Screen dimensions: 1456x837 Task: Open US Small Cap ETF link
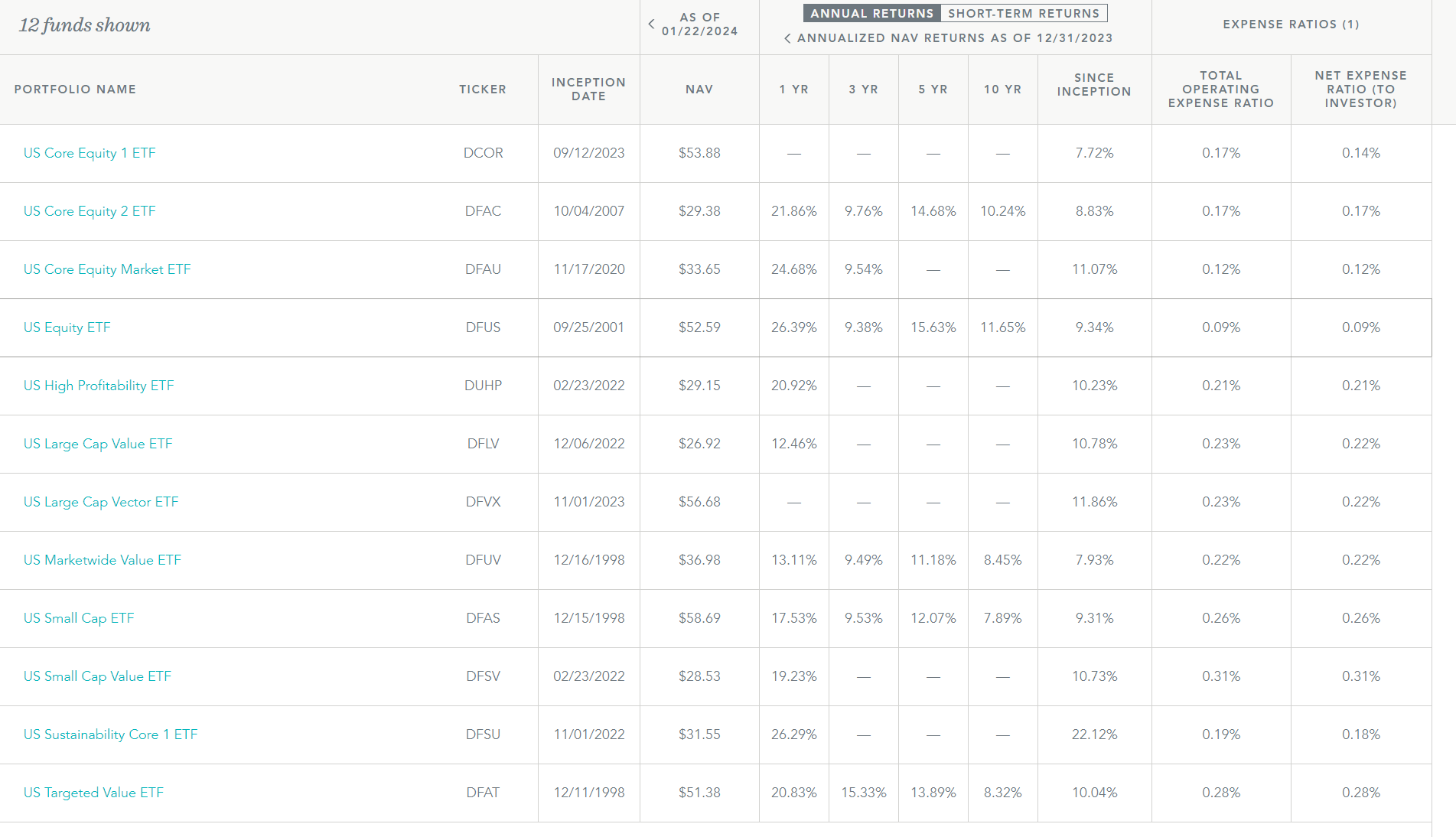click(x=79, y=618)
